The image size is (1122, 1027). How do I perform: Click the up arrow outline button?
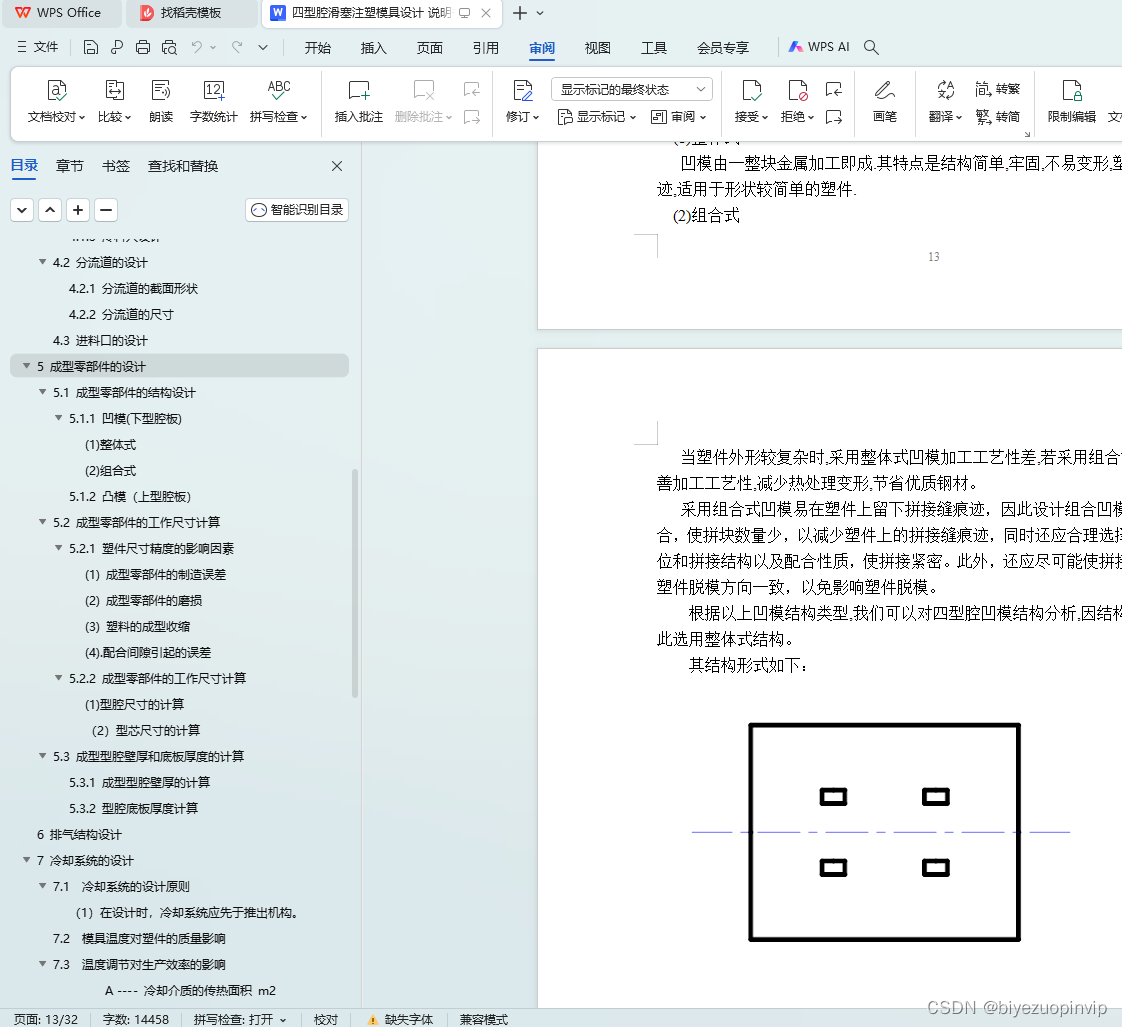point(50,210)
